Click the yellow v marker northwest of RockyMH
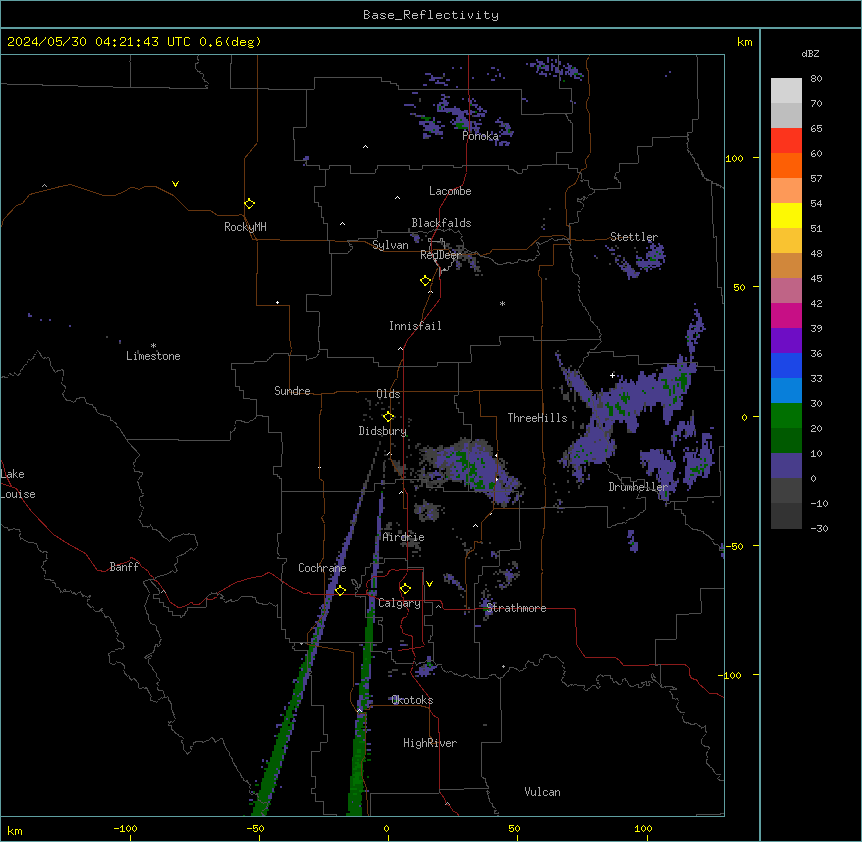The height and width of the screenshot is (842, 862). pyautogui.click(x=175, y=184)
